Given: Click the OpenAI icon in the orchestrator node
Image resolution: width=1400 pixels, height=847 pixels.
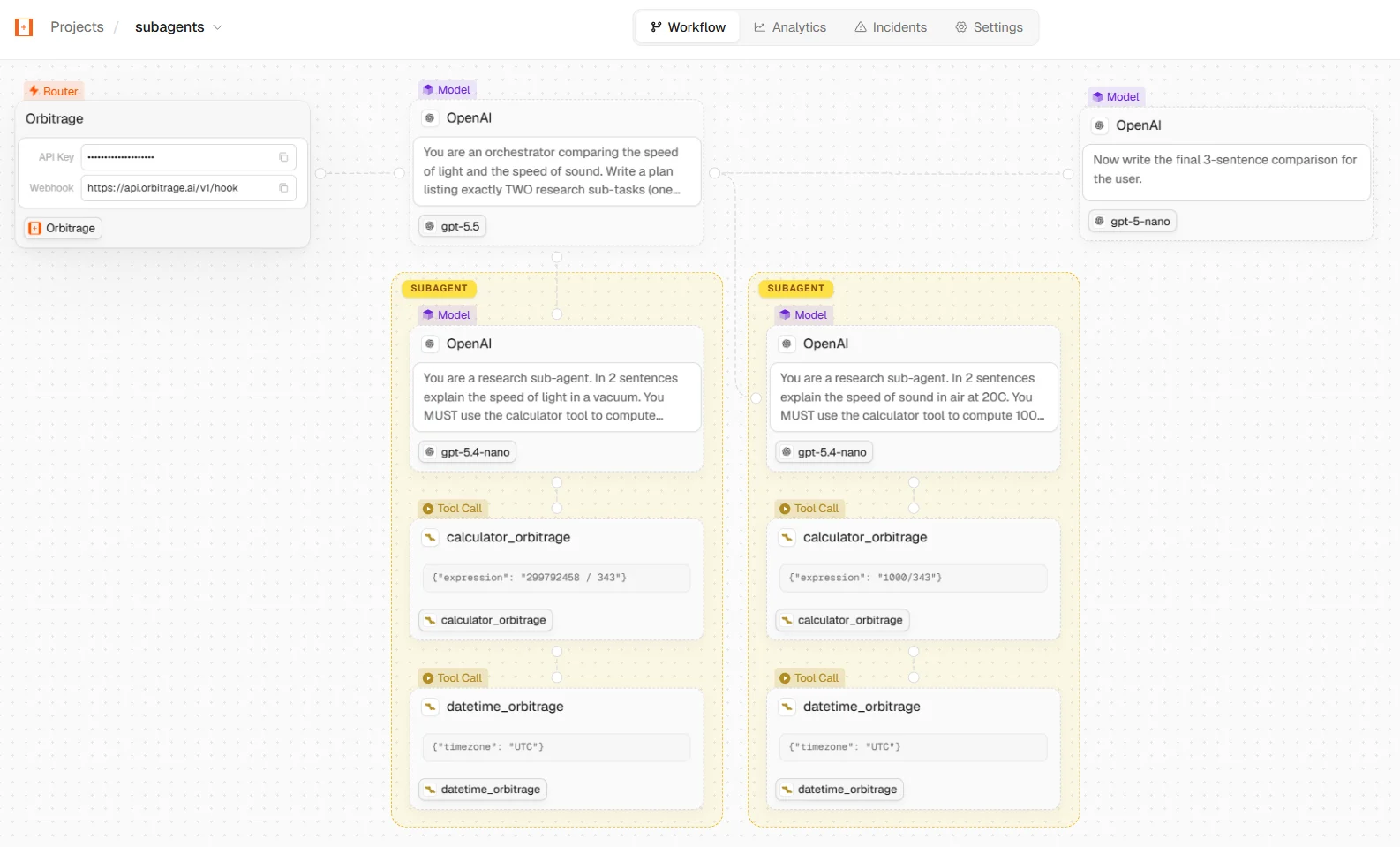Looking at the screenshot, I should [x=430, y=118].
